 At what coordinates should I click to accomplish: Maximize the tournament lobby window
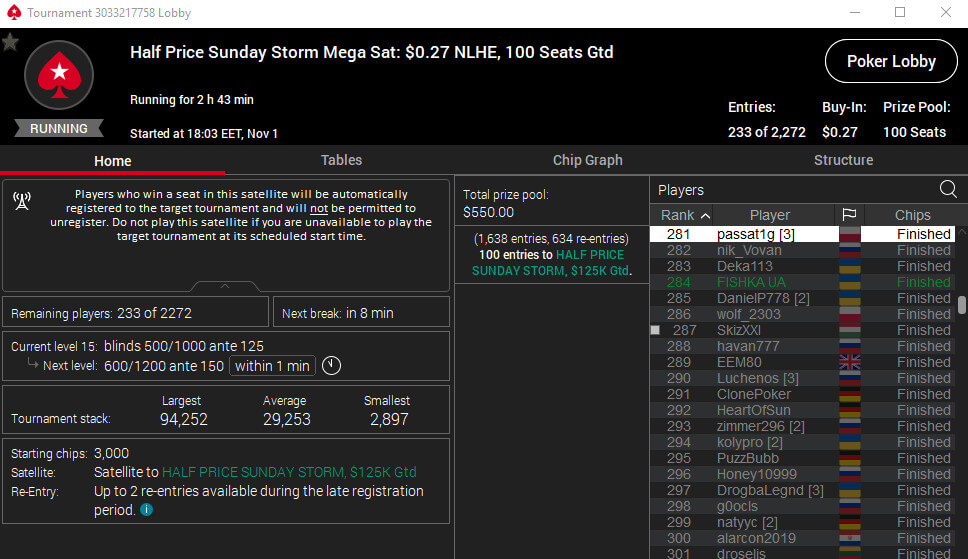(x=900, y=12)
